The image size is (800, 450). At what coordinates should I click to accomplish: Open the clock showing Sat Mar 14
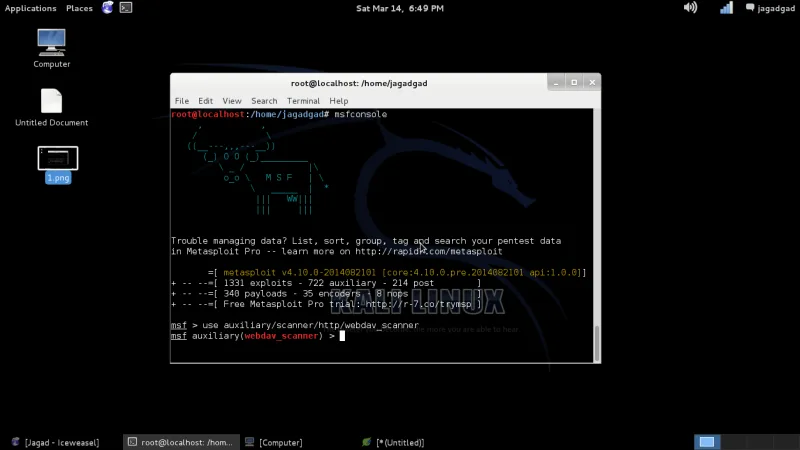(x=399, y=8)
